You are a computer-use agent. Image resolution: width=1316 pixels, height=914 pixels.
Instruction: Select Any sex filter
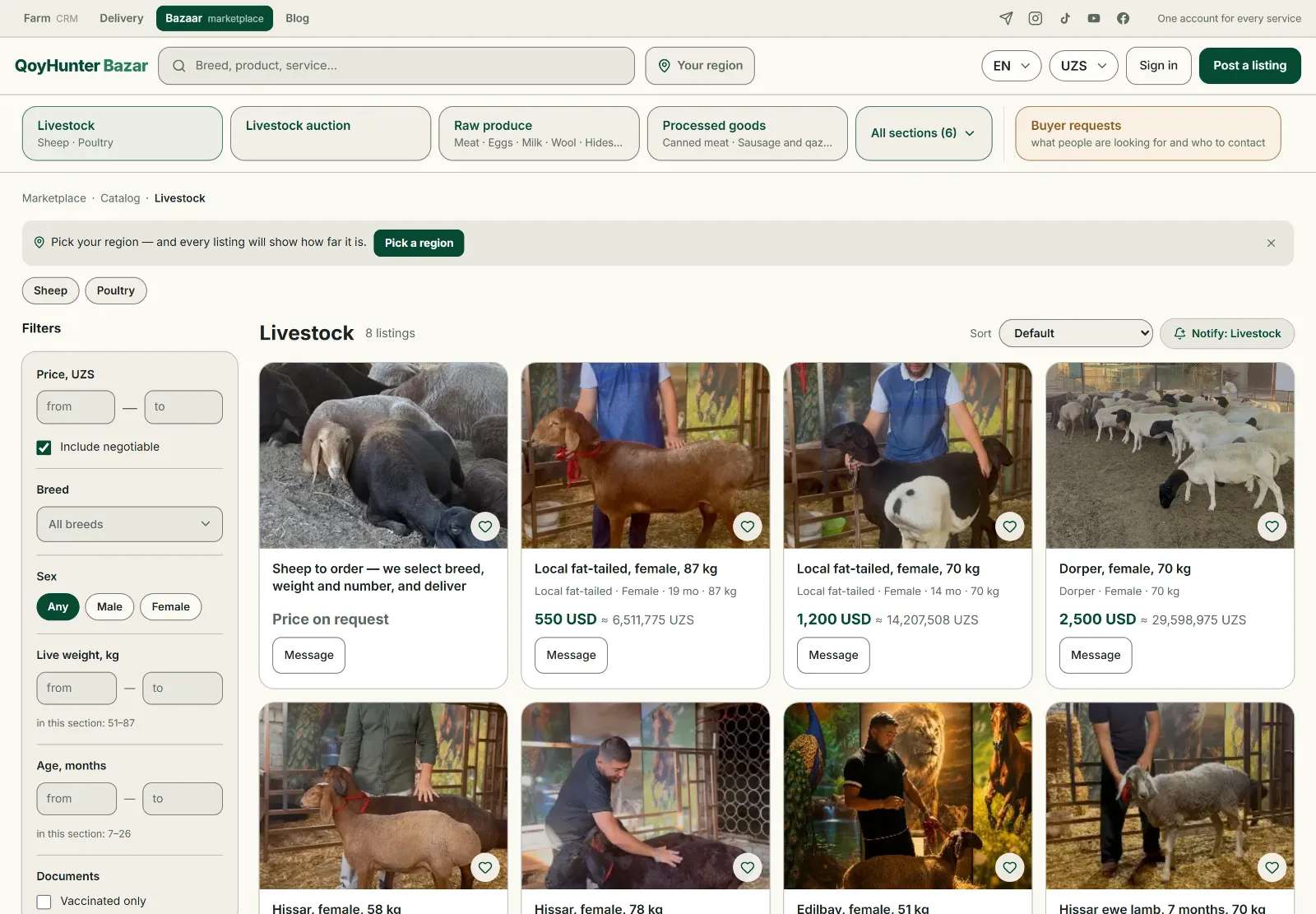click(58, 607)
